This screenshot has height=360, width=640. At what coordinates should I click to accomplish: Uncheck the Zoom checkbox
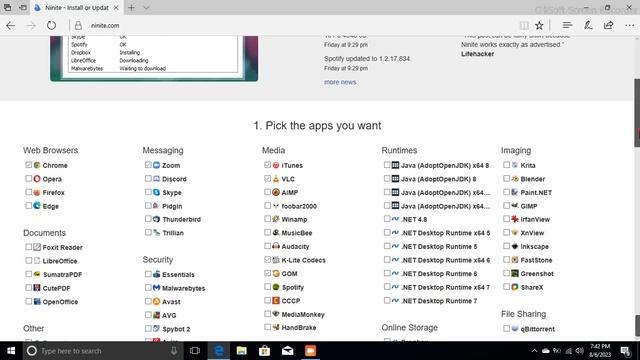(x=148, y=165)
